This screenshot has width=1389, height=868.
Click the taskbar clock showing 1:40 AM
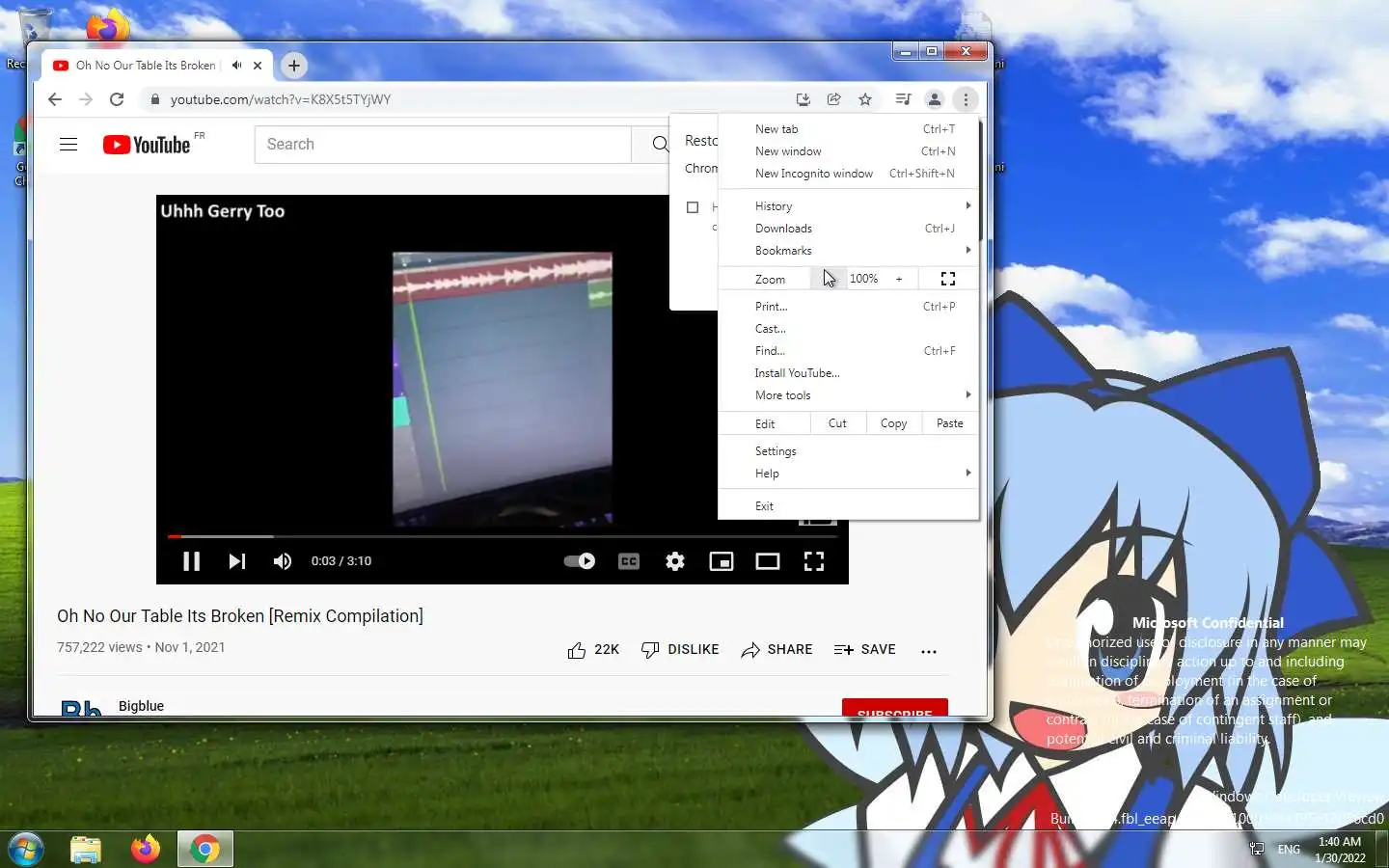click(1340, 850)
